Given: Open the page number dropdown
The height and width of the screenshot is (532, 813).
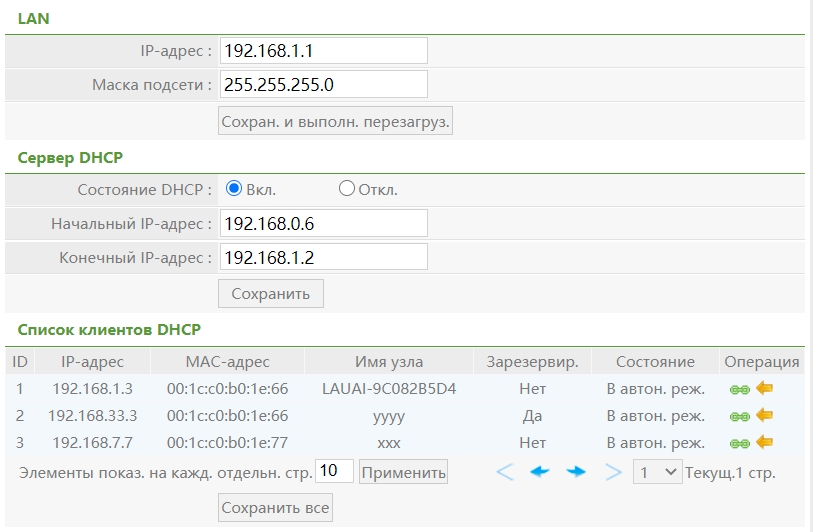Looking at the screenshot, I should pyautogui.click(x=657, y=472).
